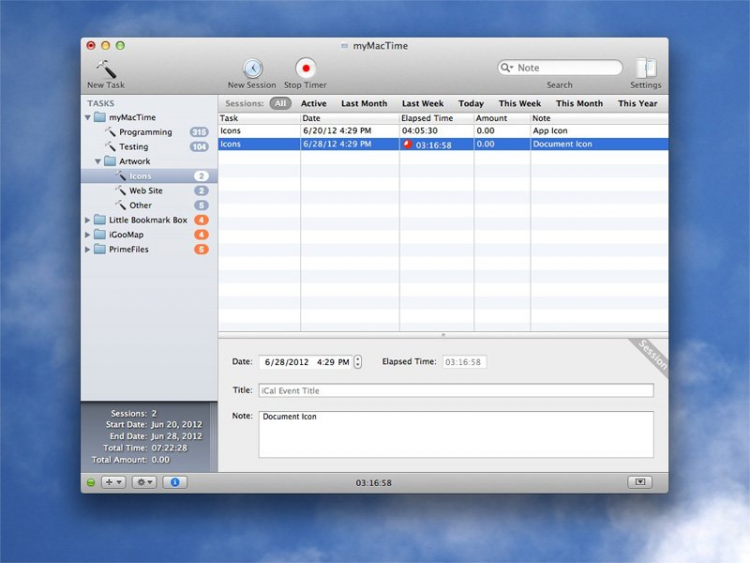Click the Programming hammer icon
Viewport: 750px width, 563px height.
pos(110,132)
